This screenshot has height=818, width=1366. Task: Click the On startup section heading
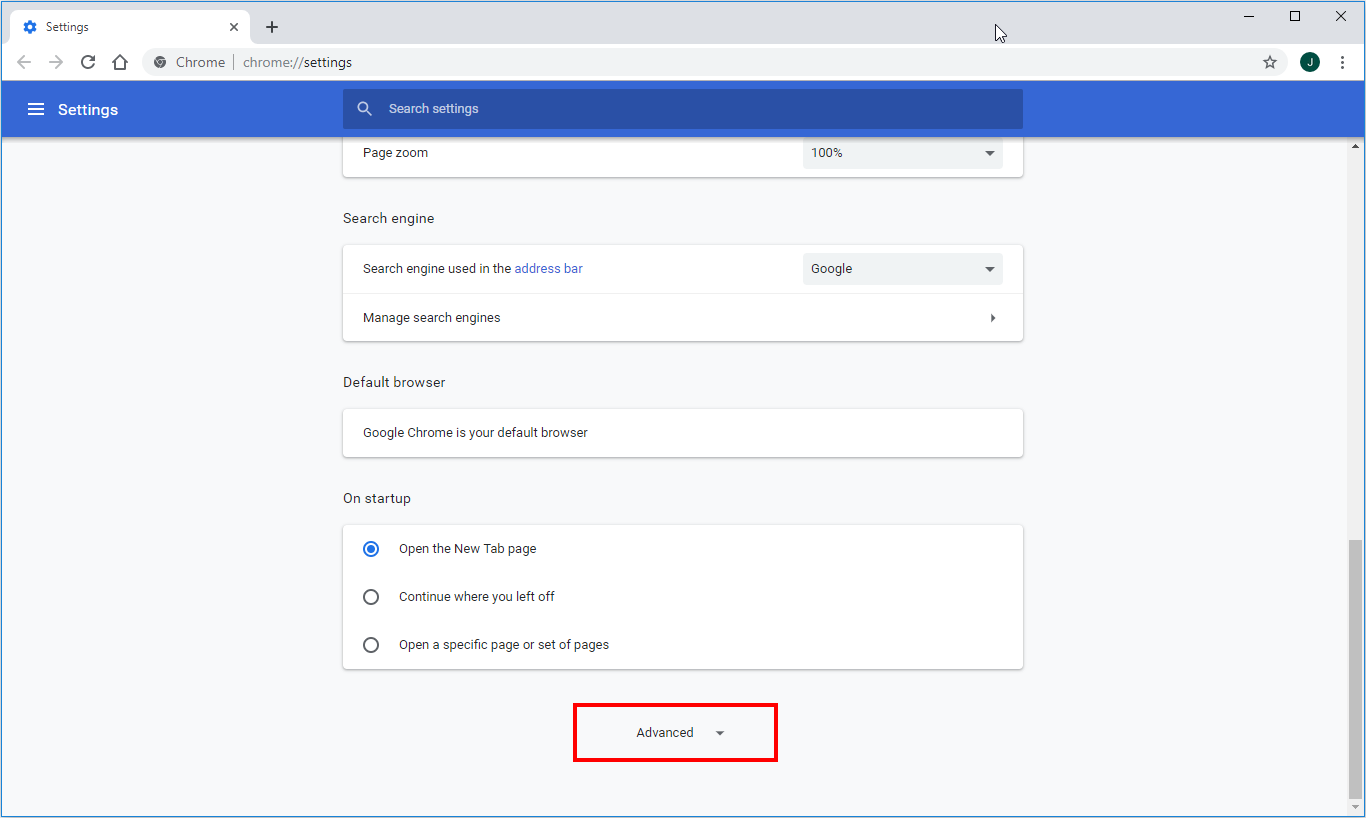pyautogui.click(x=377, y=498)
